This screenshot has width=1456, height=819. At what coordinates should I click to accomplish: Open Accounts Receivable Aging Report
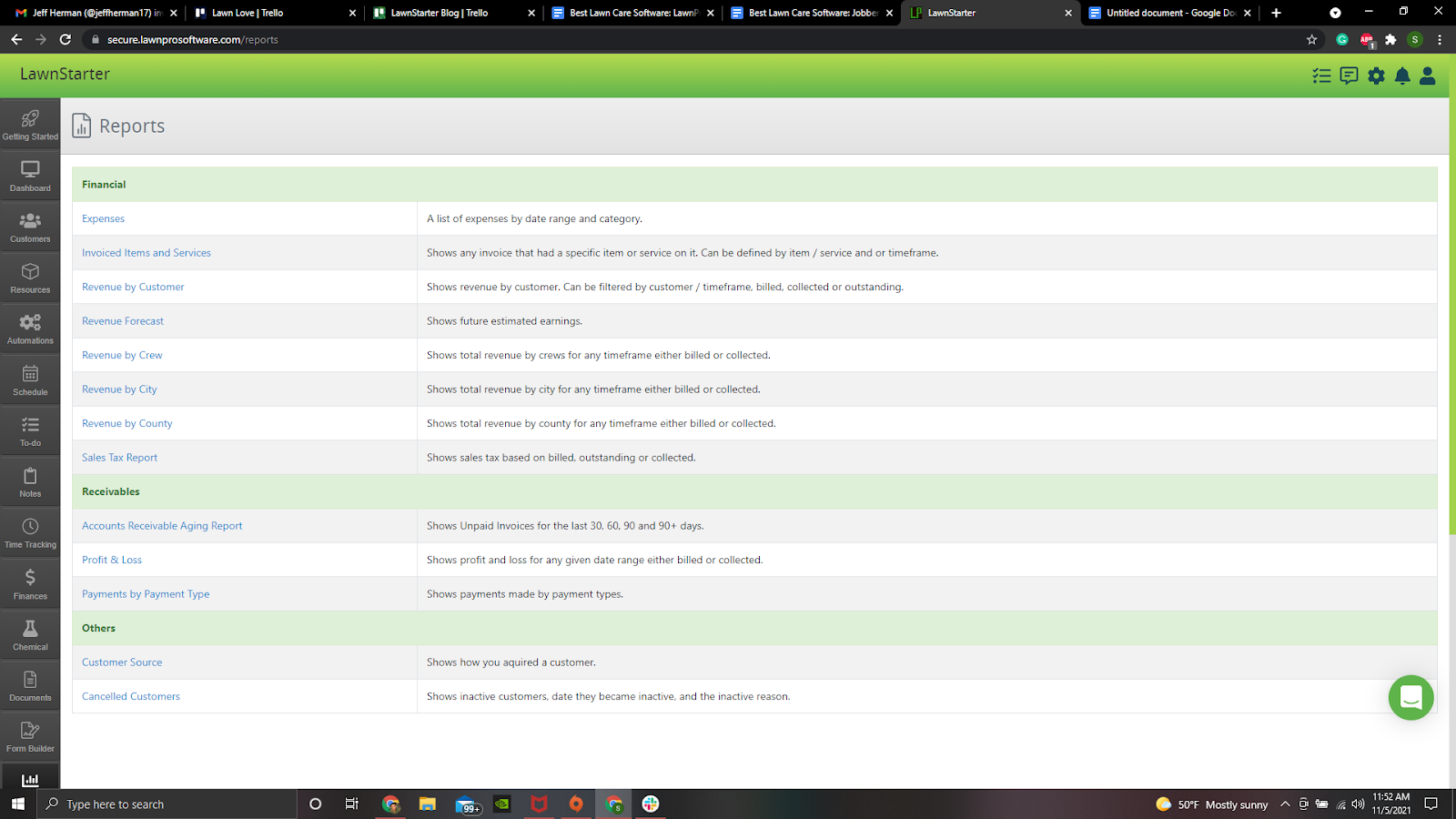point(162,526)
